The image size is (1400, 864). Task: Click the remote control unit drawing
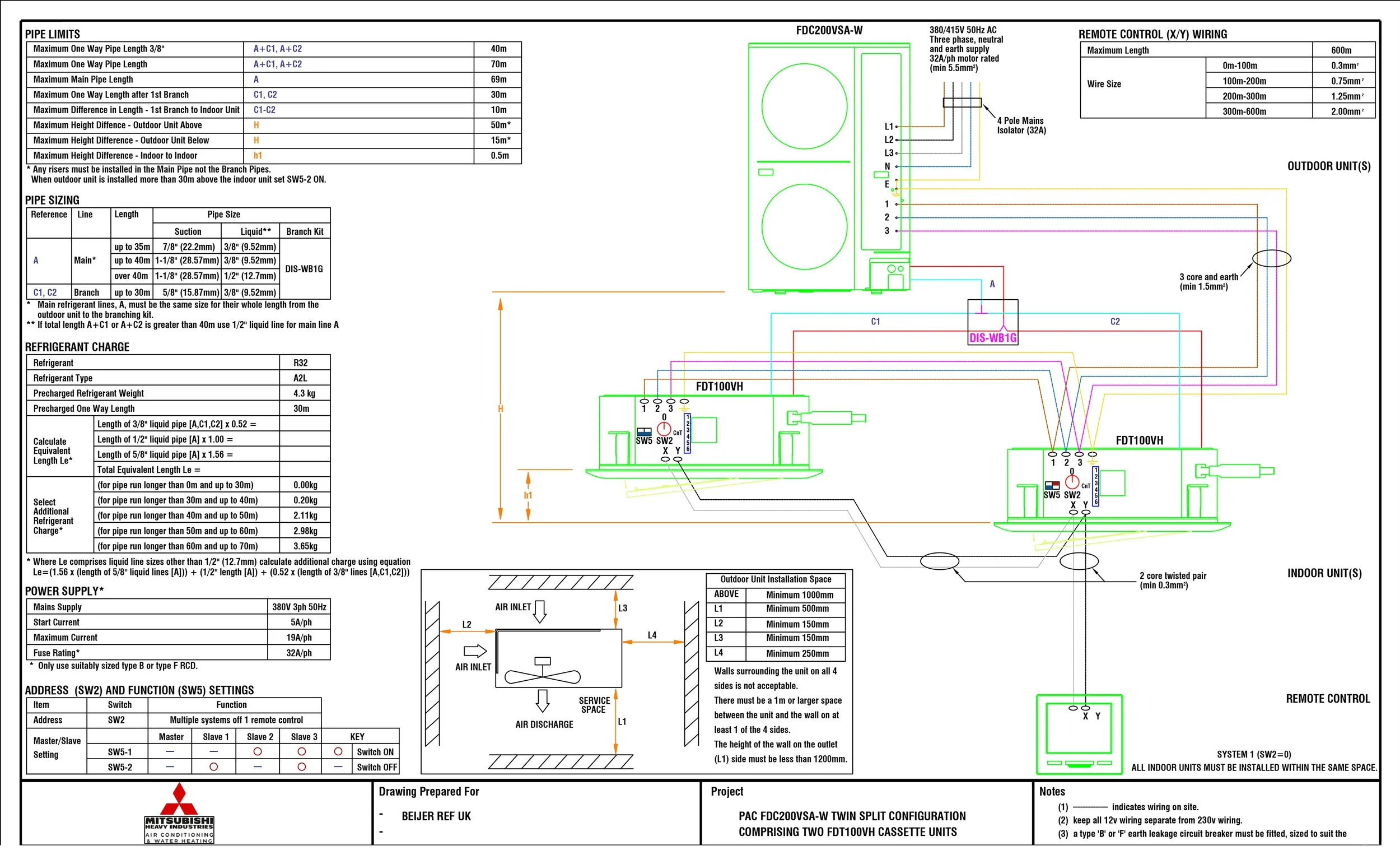[x=1079, y=734]
